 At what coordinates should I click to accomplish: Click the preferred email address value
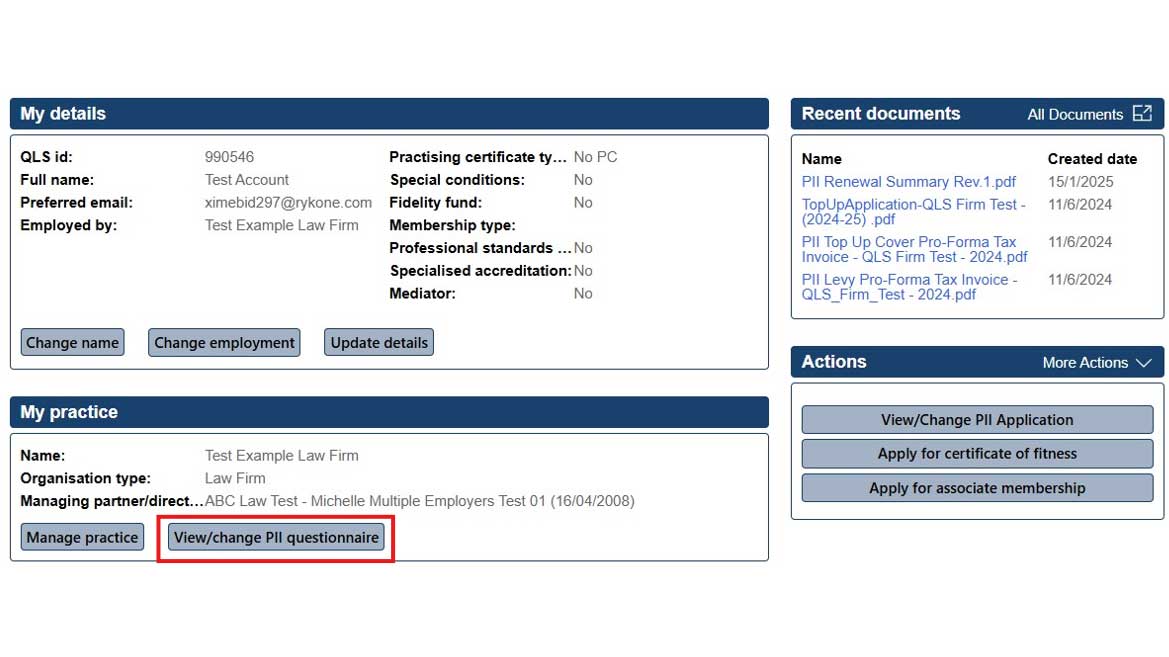tap(288, 203)
